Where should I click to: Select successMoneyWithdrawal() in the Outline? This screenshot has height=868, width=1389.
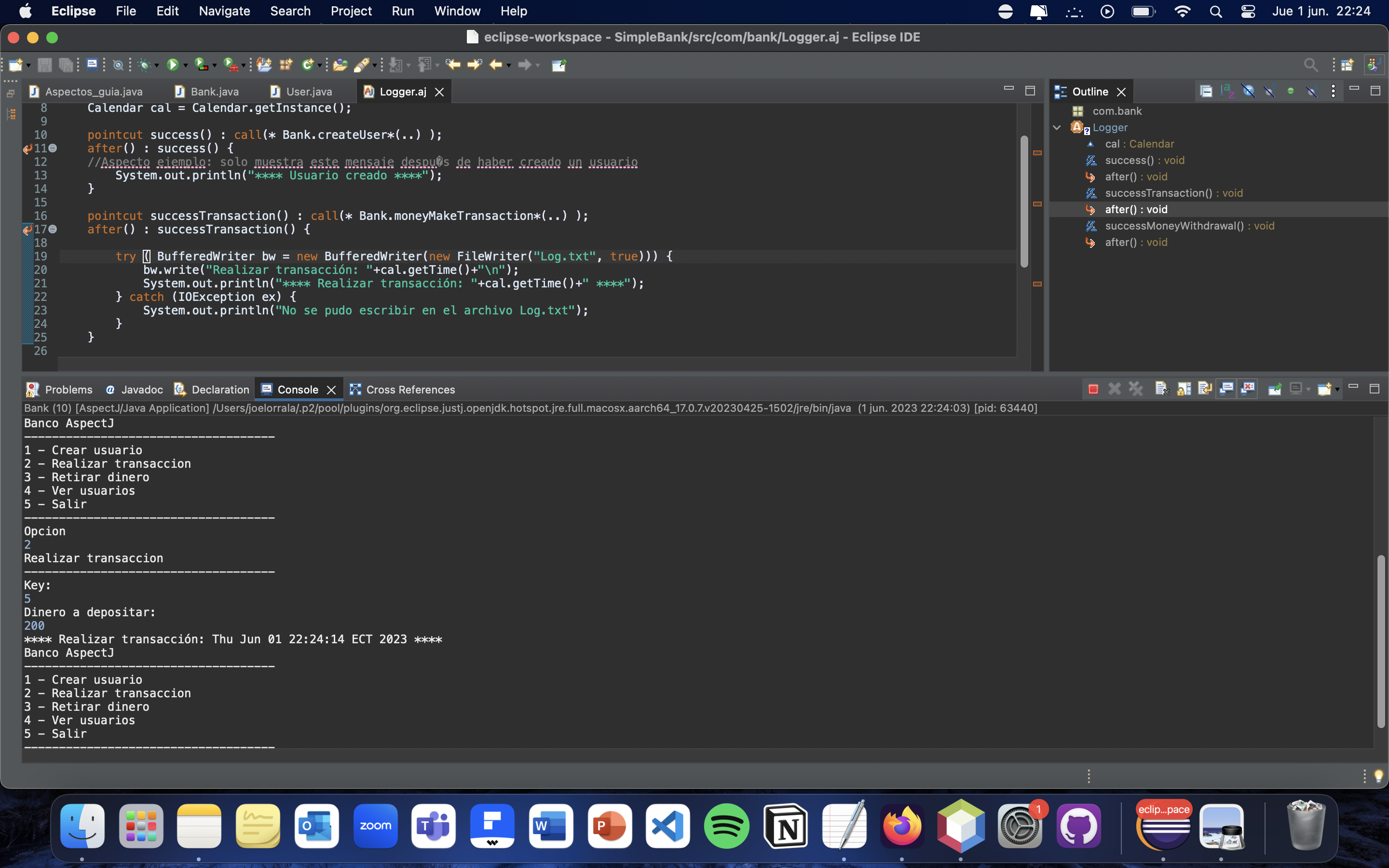coord(1174,226)
